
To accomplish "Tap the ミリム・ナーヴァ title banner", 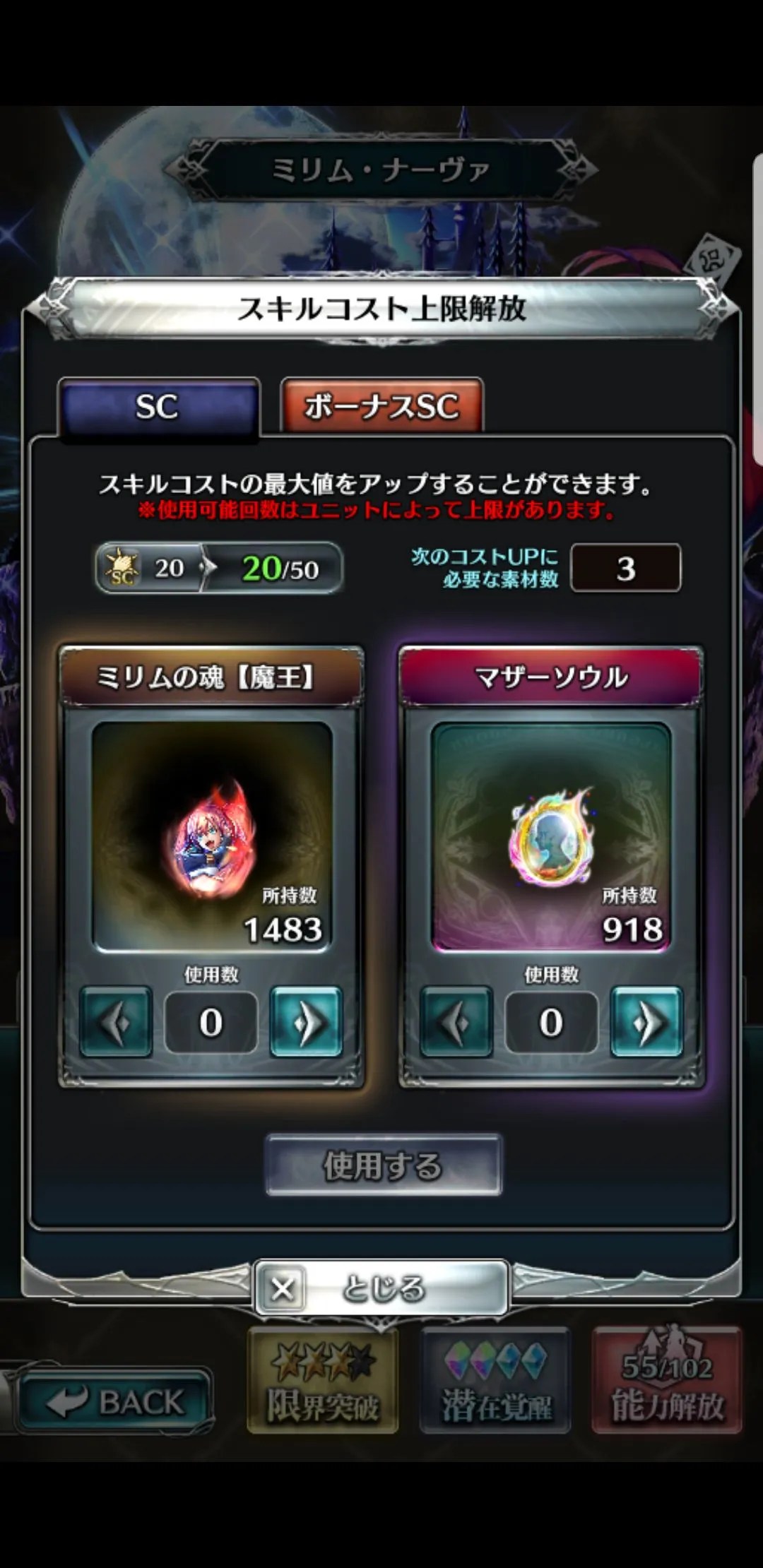I will (x=381, y=170).
